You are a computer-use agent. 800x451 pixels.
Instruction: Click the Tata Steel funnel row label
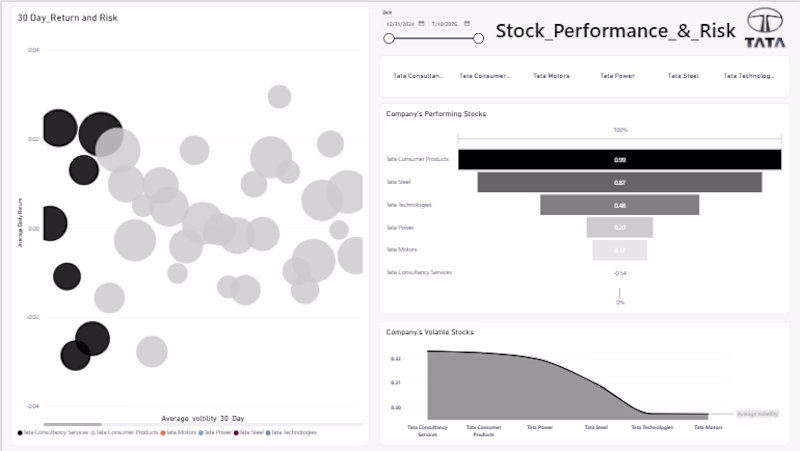398,182
